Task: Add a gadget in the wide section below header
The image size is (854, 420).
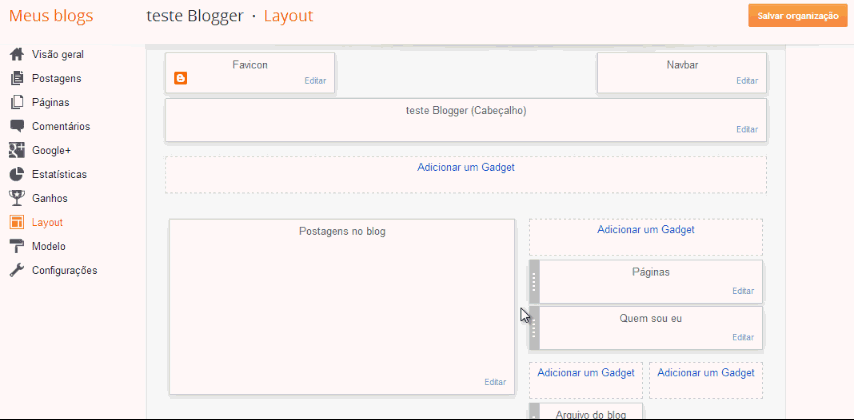Action: (x=466, y=167)
